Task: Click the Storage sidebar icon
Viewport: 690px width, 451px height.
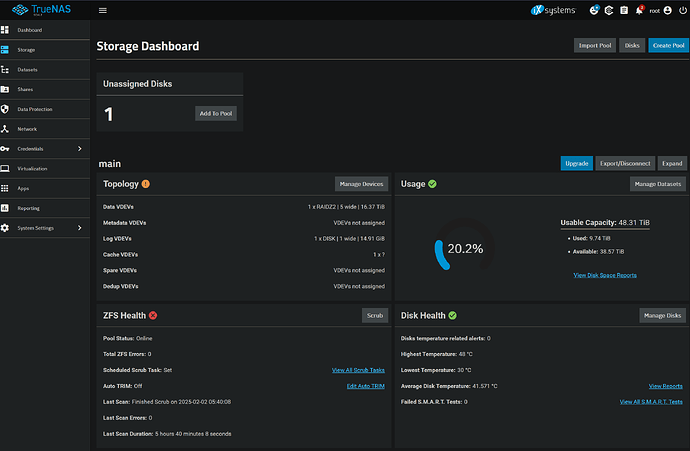Action: point(5,50)
